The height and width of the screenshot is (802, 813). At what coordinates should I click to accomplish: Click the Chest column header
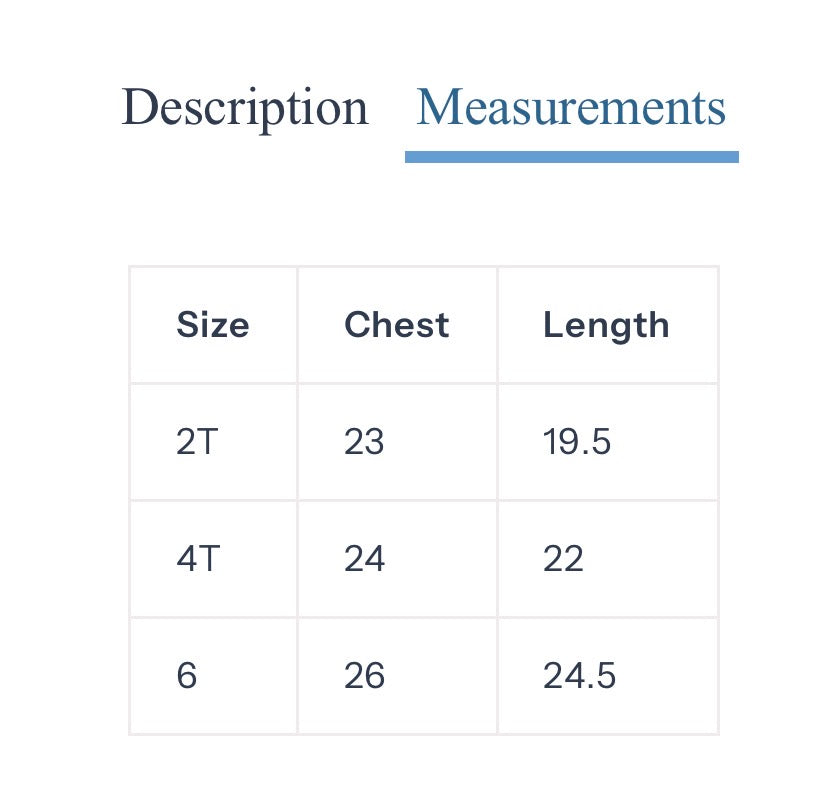397,325
